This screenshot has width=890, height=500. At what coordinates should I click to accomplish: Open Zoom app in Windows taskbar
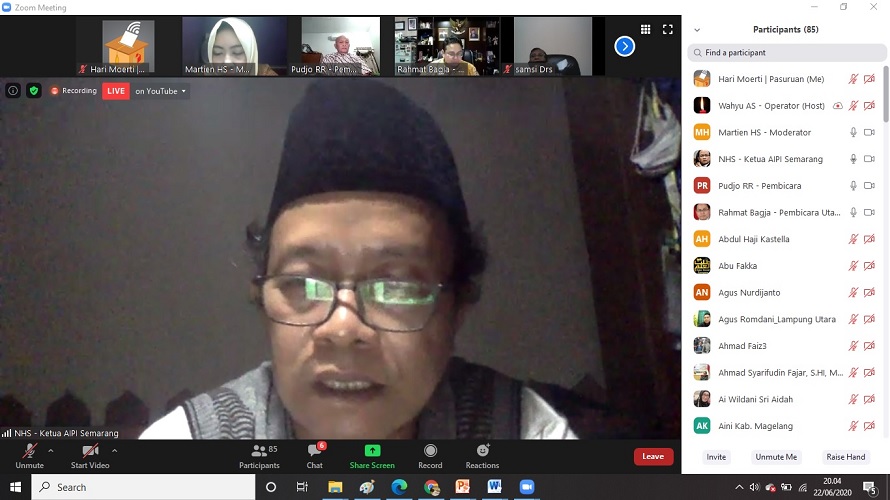(526, 487)
